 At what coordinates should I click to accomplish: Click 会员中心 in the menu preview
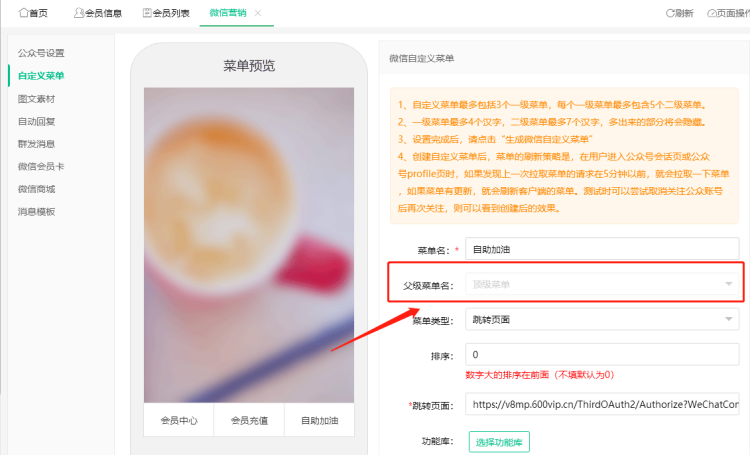coord(179,421)
